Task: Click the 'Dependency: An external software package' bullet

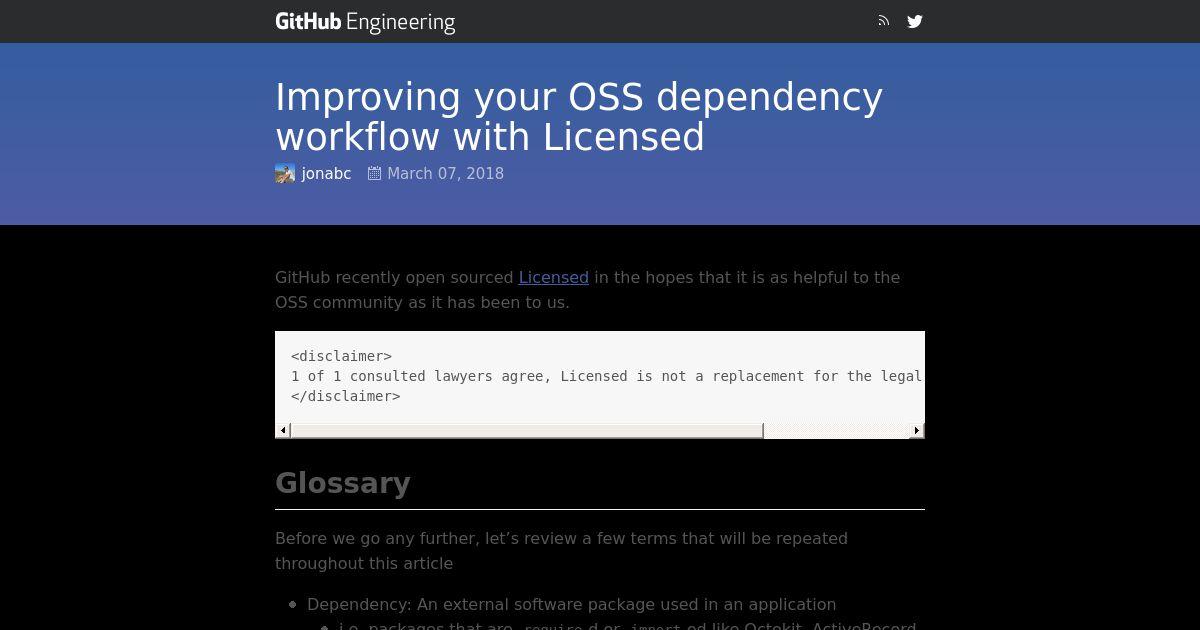Action: click(571, 604)
